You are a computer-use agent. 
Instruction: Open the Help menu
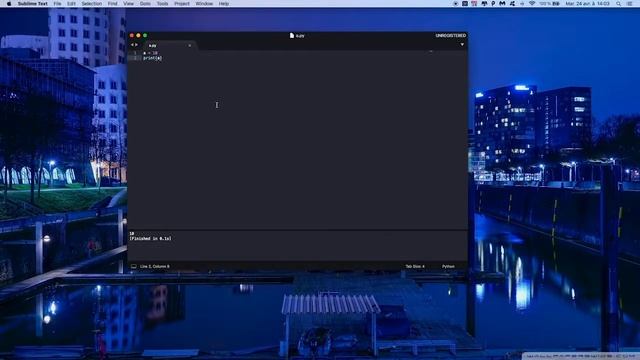click(x=224, y=3)
